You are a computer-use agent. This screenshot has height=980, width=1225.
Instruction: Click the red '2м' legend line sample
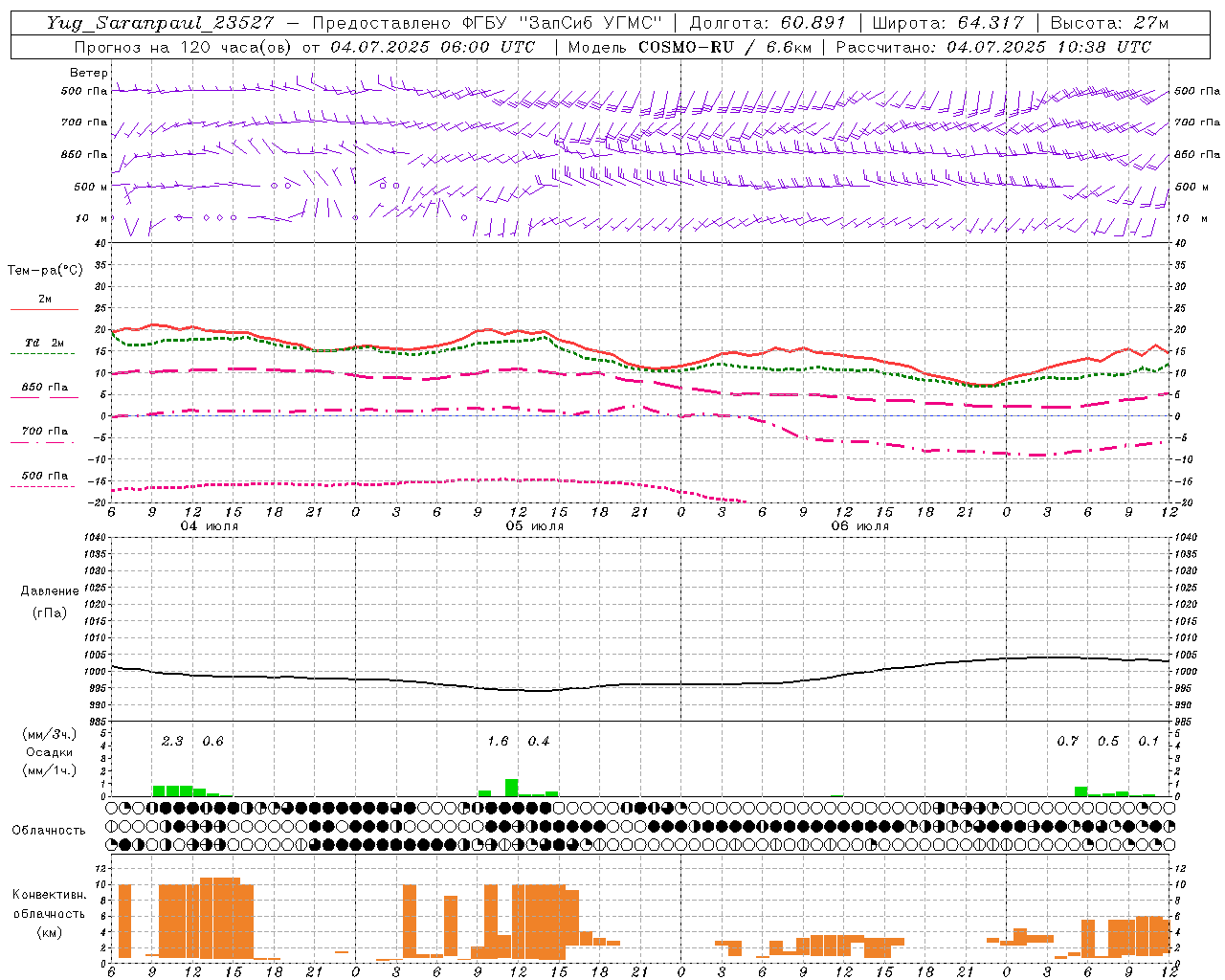(x=45, y=309)
